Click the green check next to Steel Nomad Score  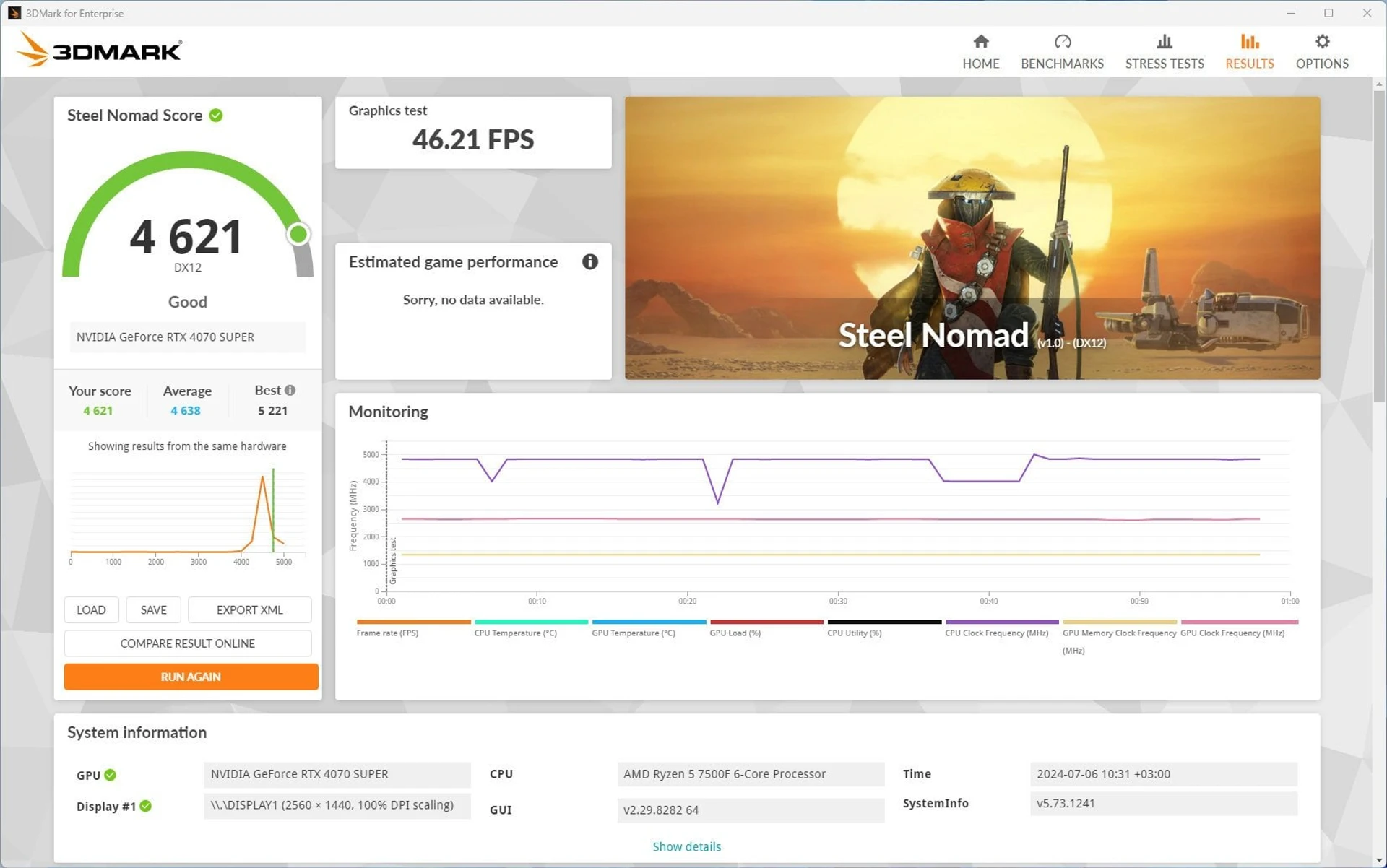[216, 116]
